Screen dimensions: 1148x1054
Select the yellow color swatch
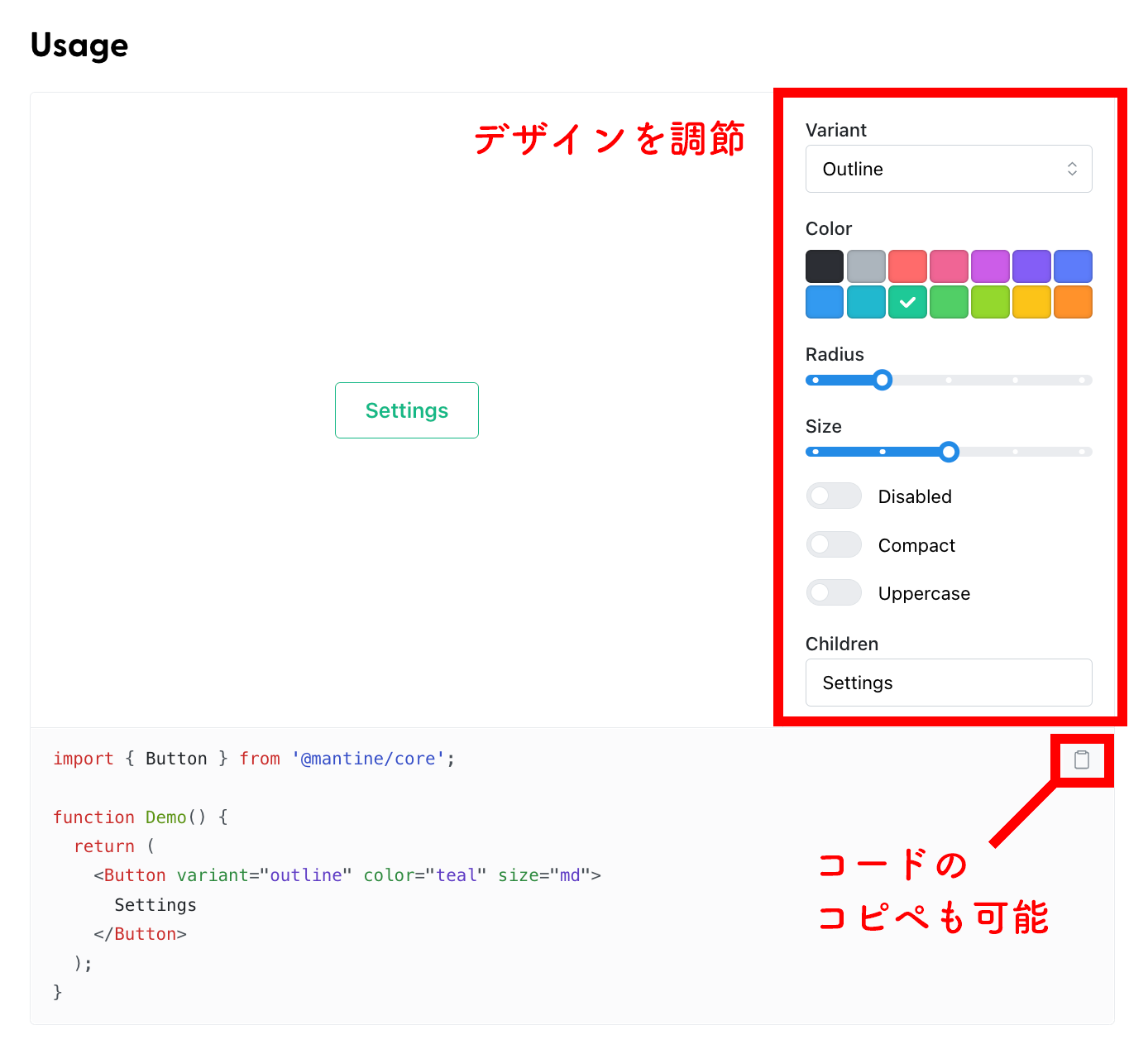point(1031,302)
